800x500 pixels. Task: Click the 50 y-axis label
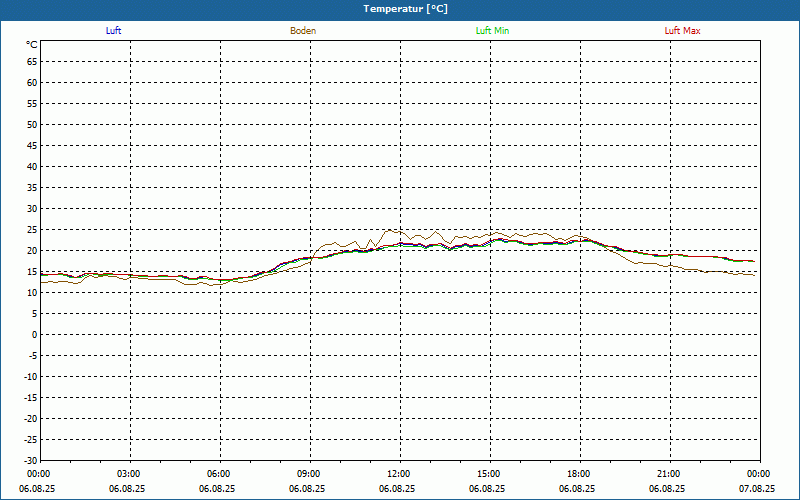[x=32, y=124]
